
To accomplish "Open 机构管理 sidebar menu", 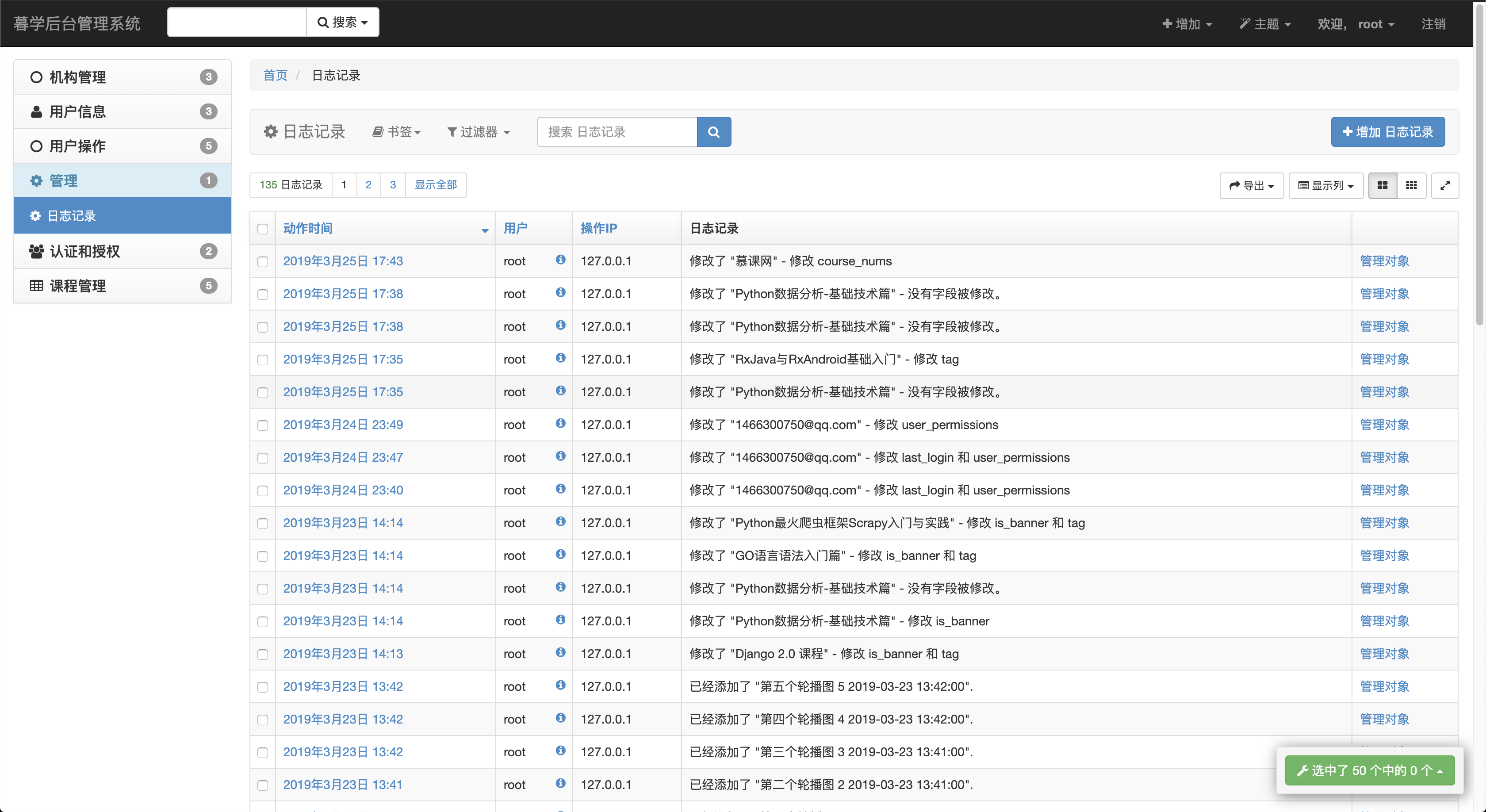I will coord(123,77).
